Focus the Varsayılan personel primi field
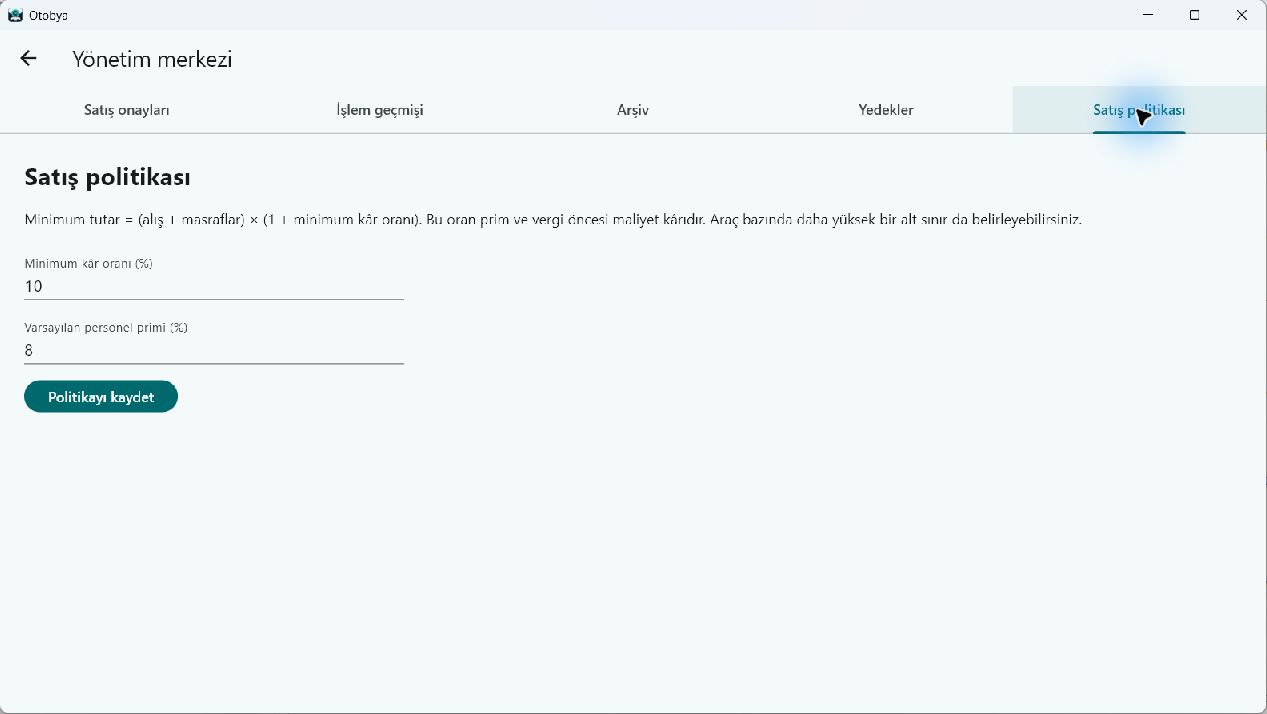The height and width of the screenshot is (714, 1267). 214,351
